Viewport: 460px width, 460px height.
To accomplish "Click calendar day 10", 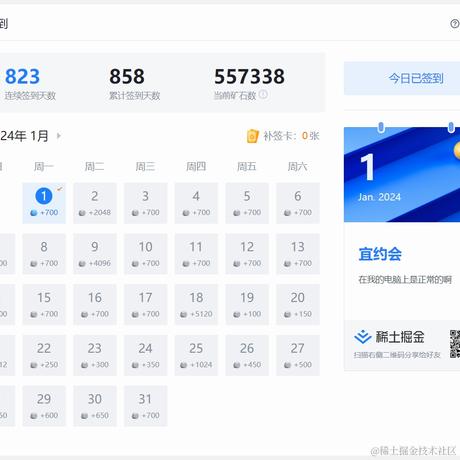I will 145,254.
